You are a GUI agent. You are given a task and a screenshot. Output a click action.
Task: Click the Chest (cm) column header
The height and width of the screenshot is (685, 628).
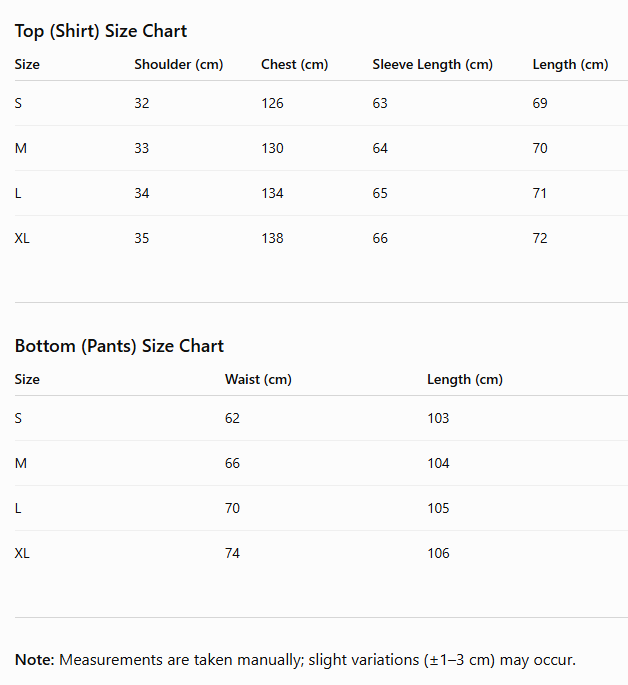coord(294,65)
